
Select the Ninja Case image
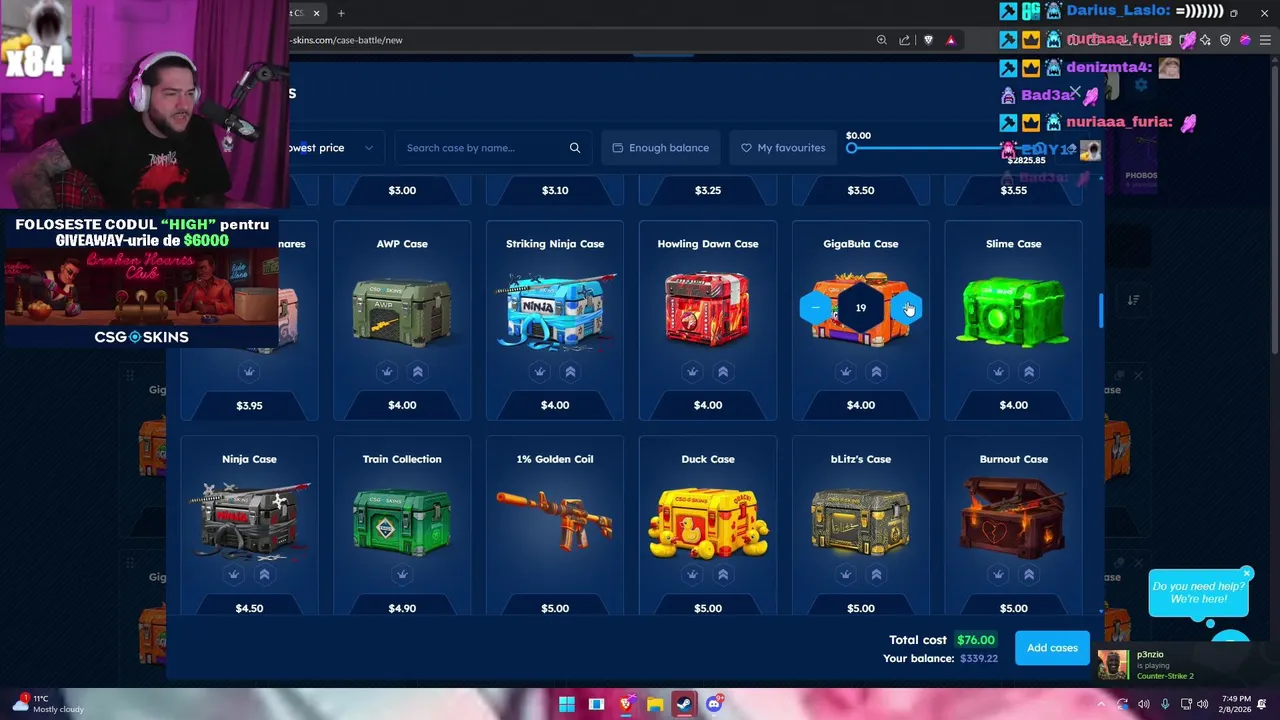click(x=249, y=520)
